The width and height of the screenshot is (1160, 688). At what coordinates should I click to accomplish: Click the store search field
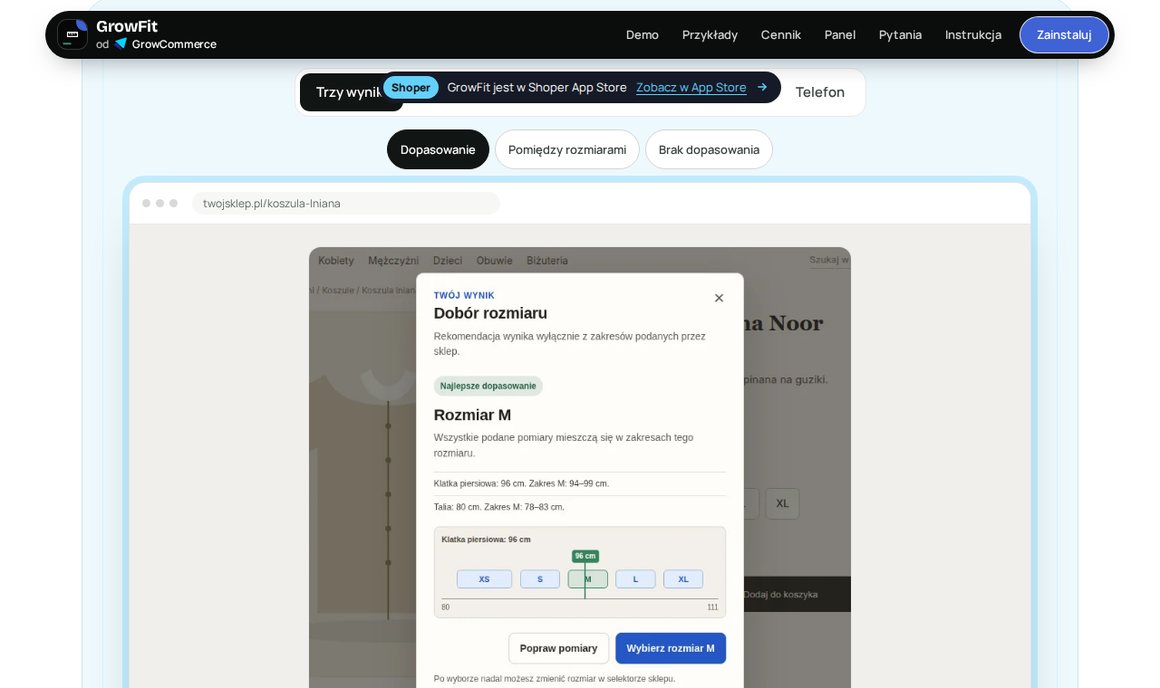point(829,260)
